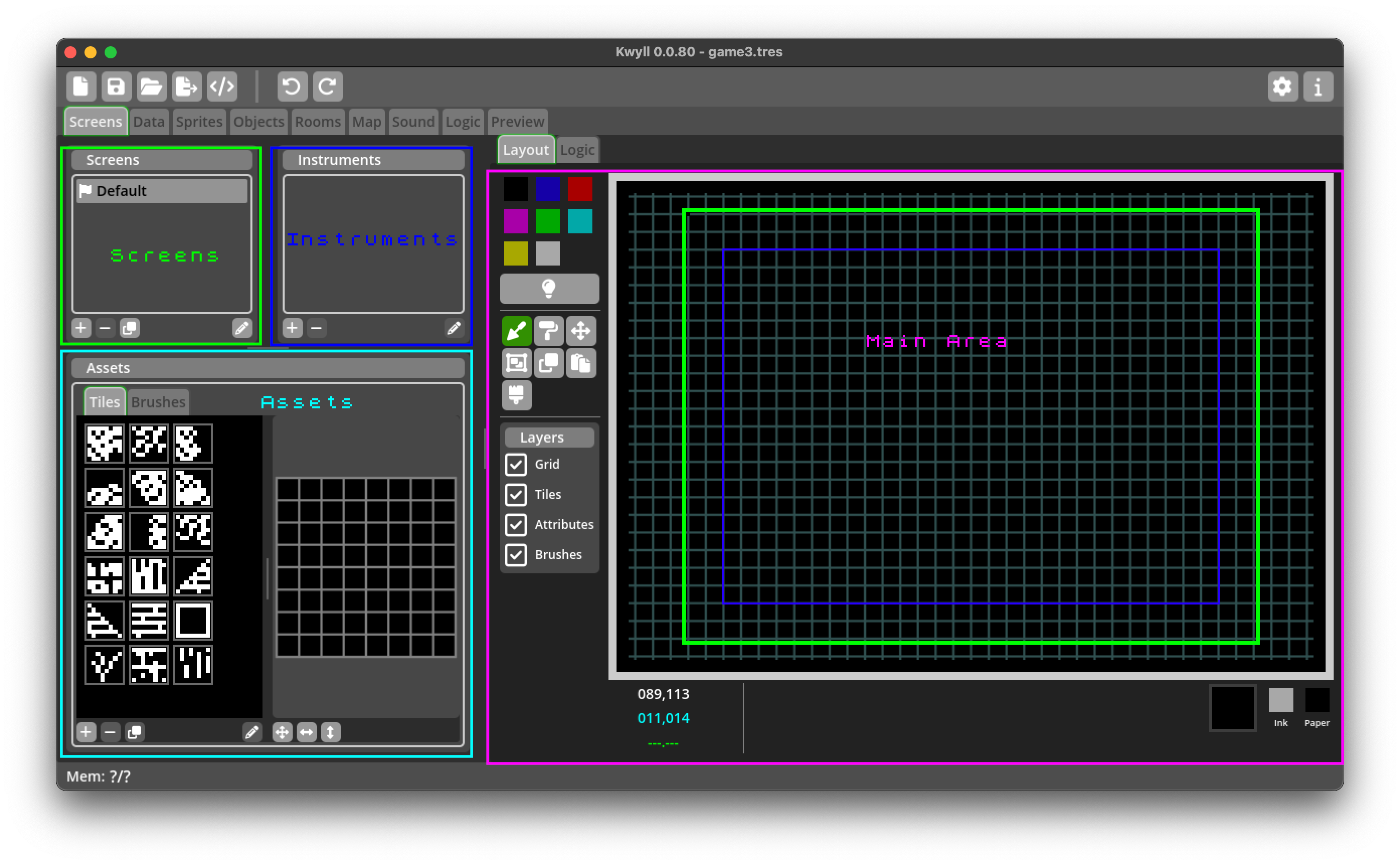The width and height of the screenshot is (1400, 865).
Task: Select the Brush tool below the paste icon
Action: (516, 395)
